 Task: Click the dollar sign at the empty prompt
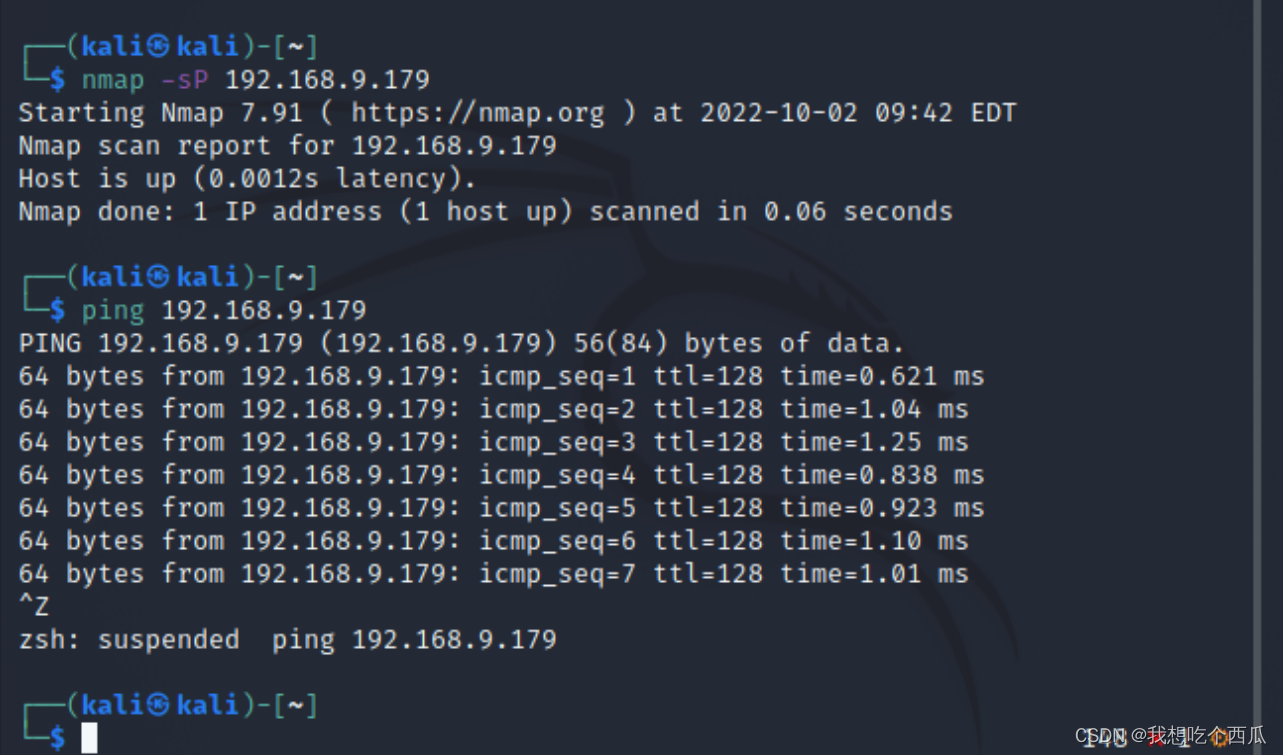click(x=57, y=738)
